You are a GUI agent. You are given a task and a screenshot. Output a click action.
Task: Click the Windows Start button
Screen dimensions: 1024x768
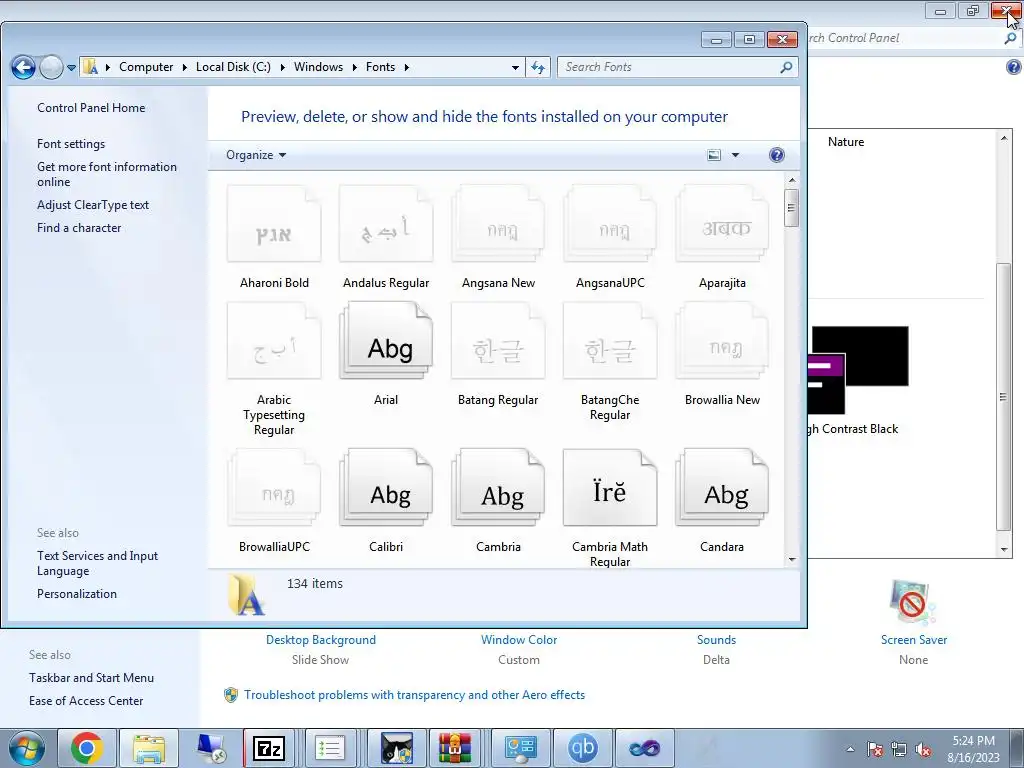[x=26, y=748]
